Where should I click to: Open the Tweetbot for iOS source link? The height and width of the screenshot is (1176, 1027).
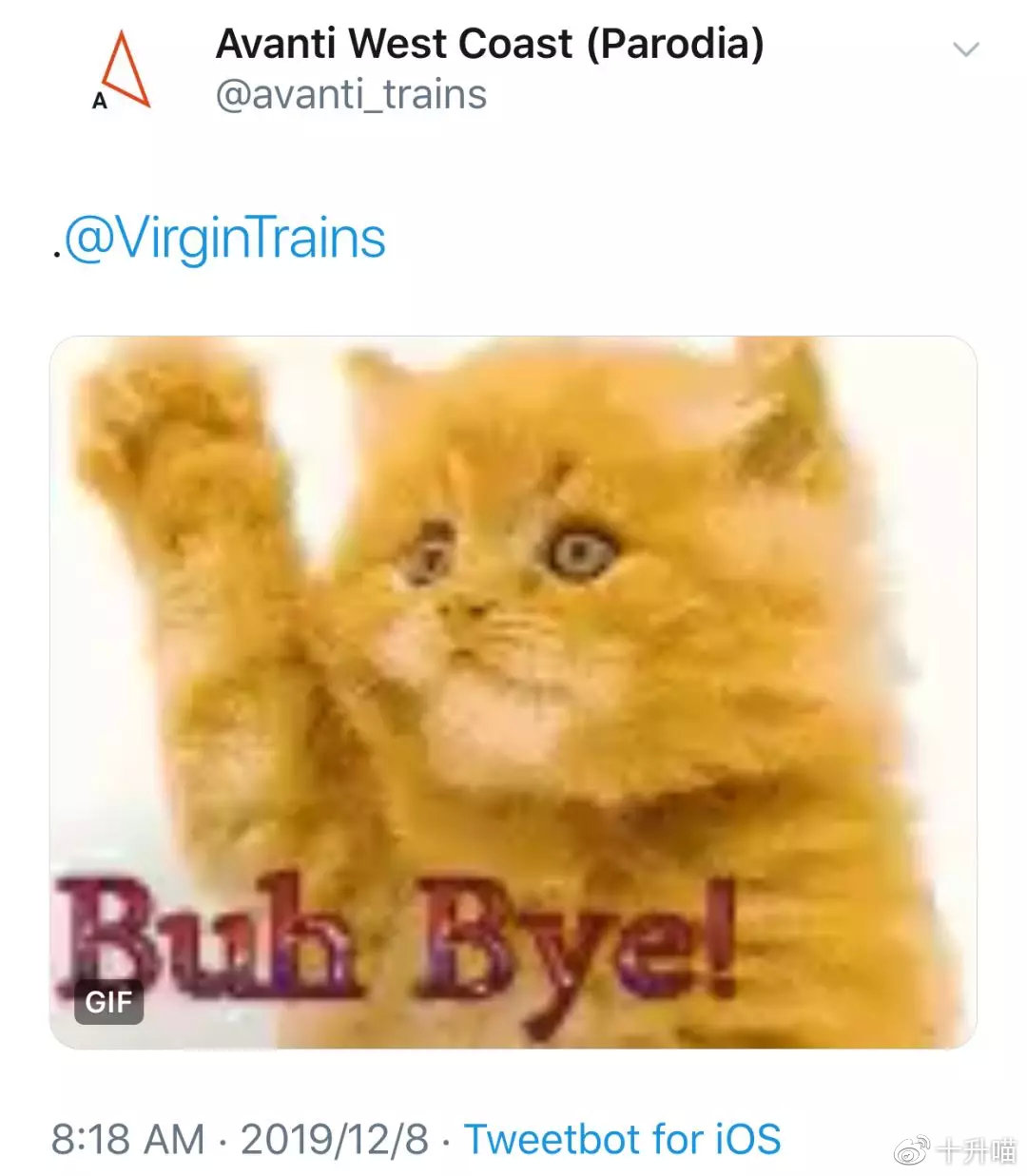pos(622,1139)
